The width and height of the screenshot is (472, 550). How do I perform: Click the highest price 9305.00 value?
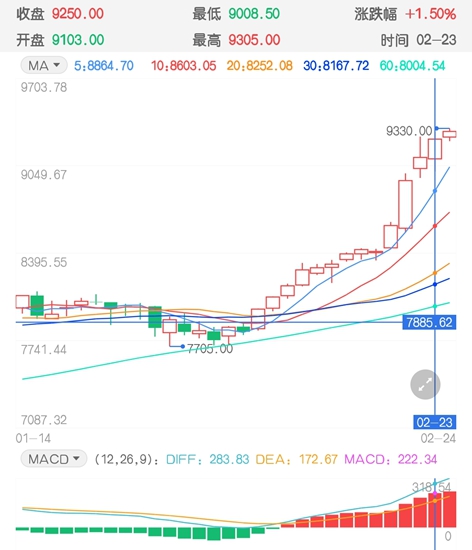(254, 40)
